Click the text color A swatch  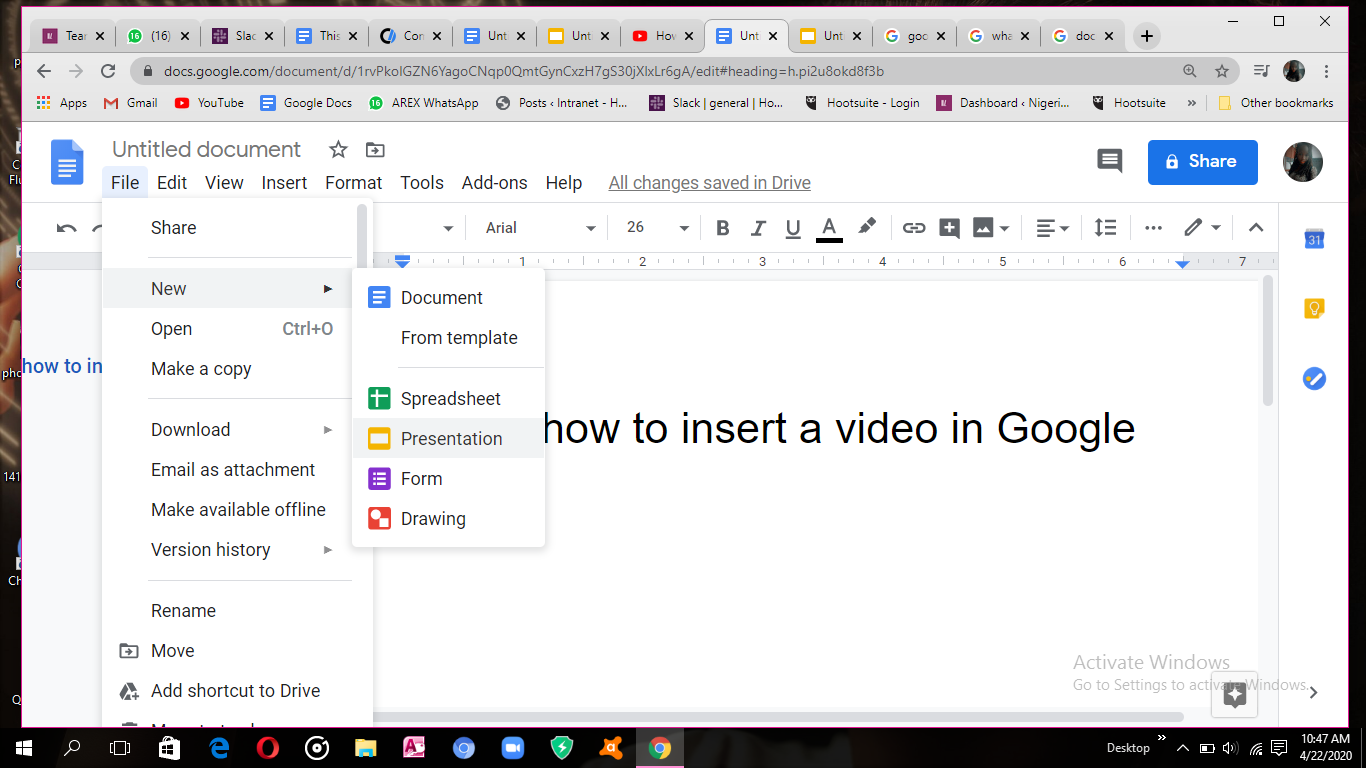pos(829,228)
